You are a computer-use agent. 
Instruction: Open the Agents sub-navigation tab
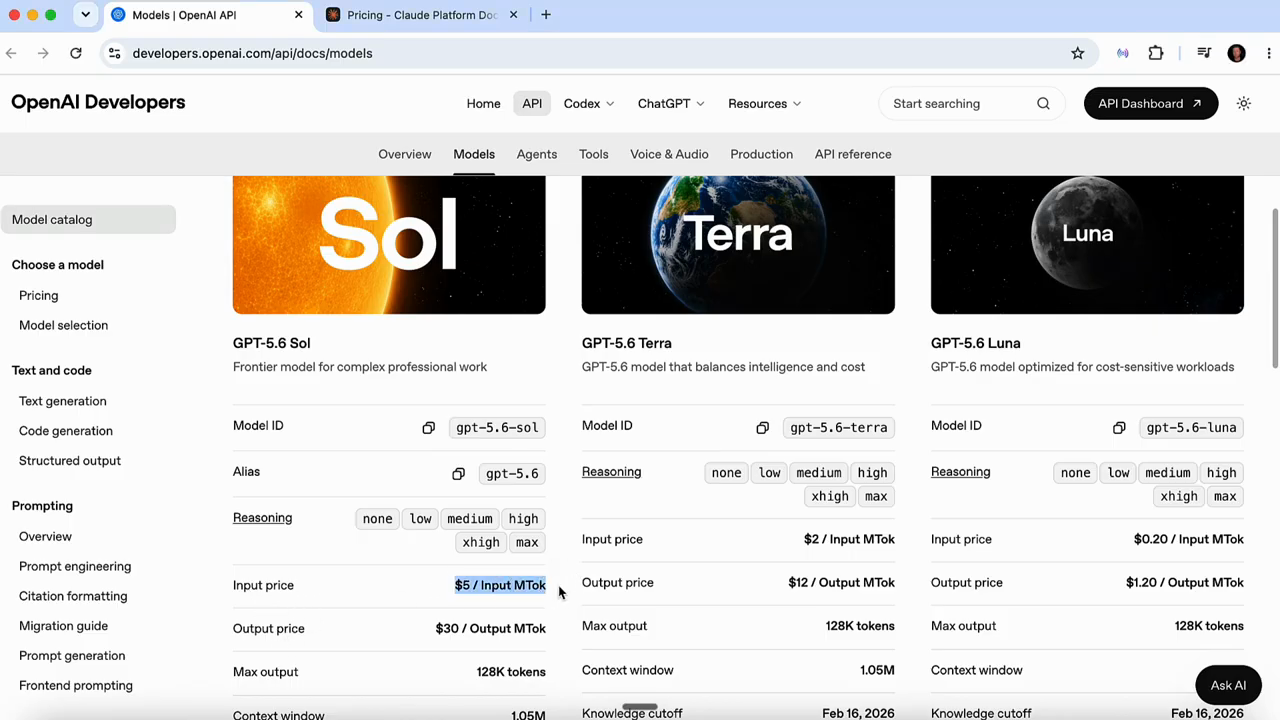click(x=537, y=154)
